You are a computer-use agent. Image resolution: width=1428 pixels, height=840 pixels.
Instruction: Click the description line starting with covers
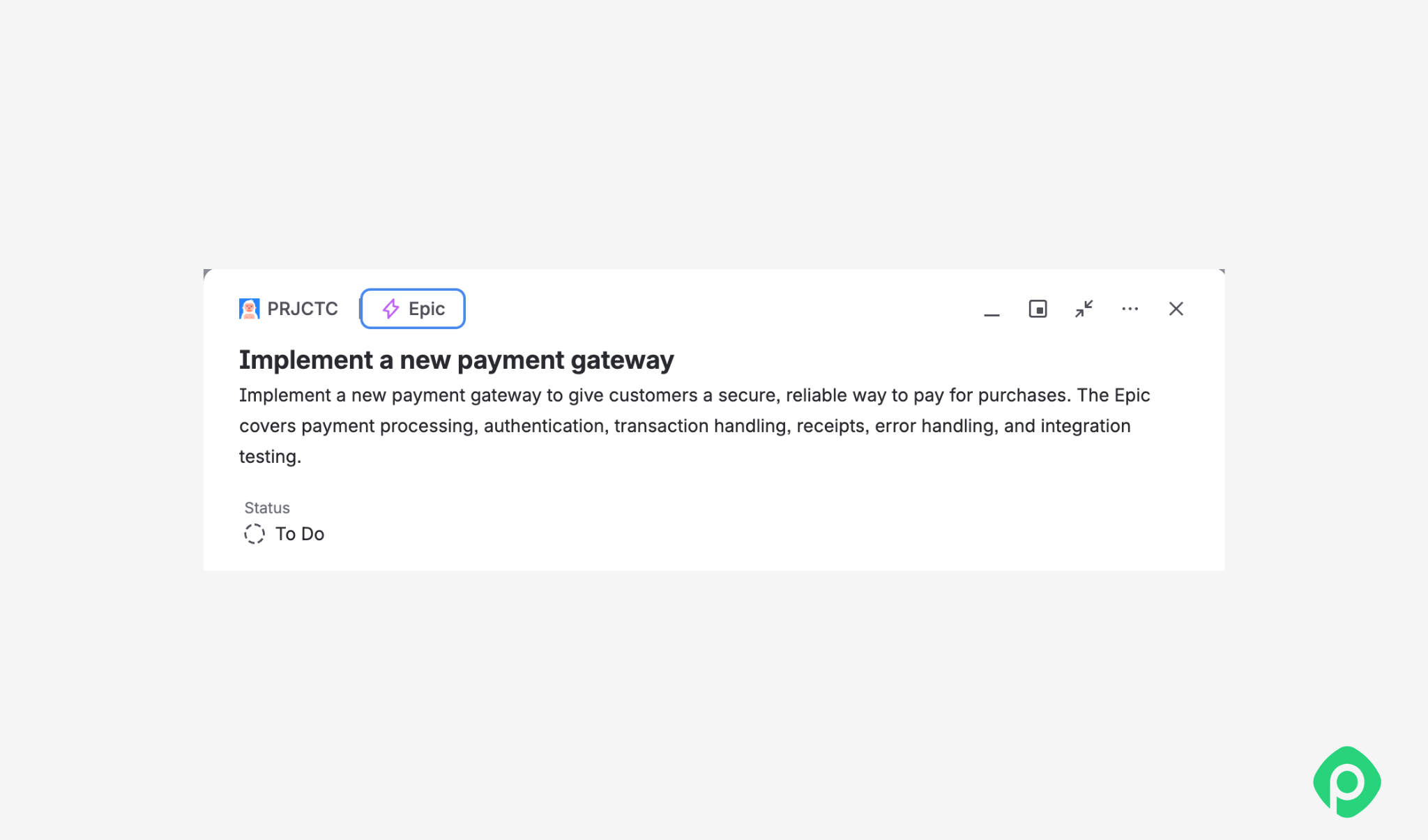[685, 426]
